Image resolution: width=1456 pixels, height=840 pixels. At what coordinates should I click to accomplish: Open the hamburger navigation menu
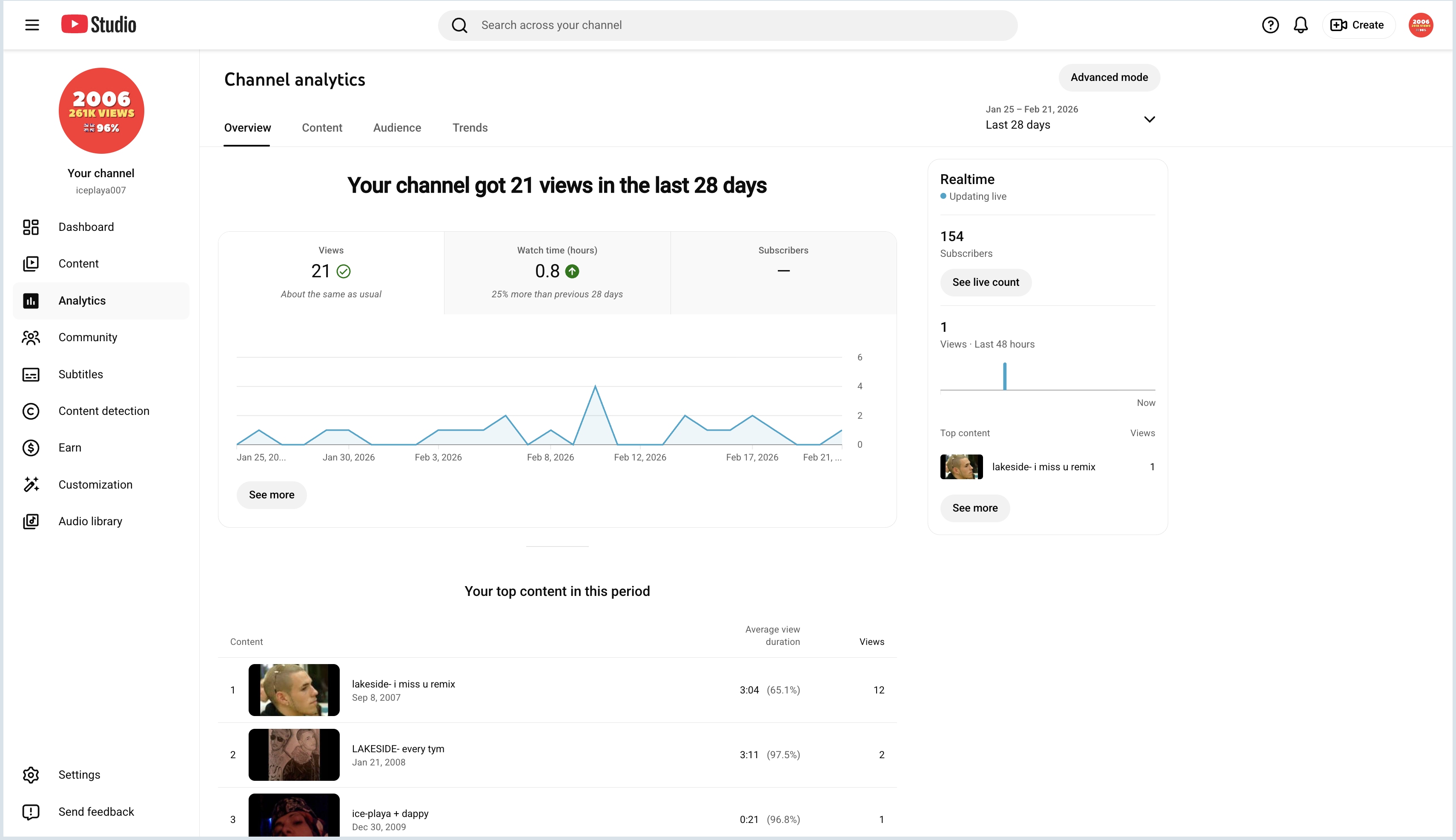point(32,25)
